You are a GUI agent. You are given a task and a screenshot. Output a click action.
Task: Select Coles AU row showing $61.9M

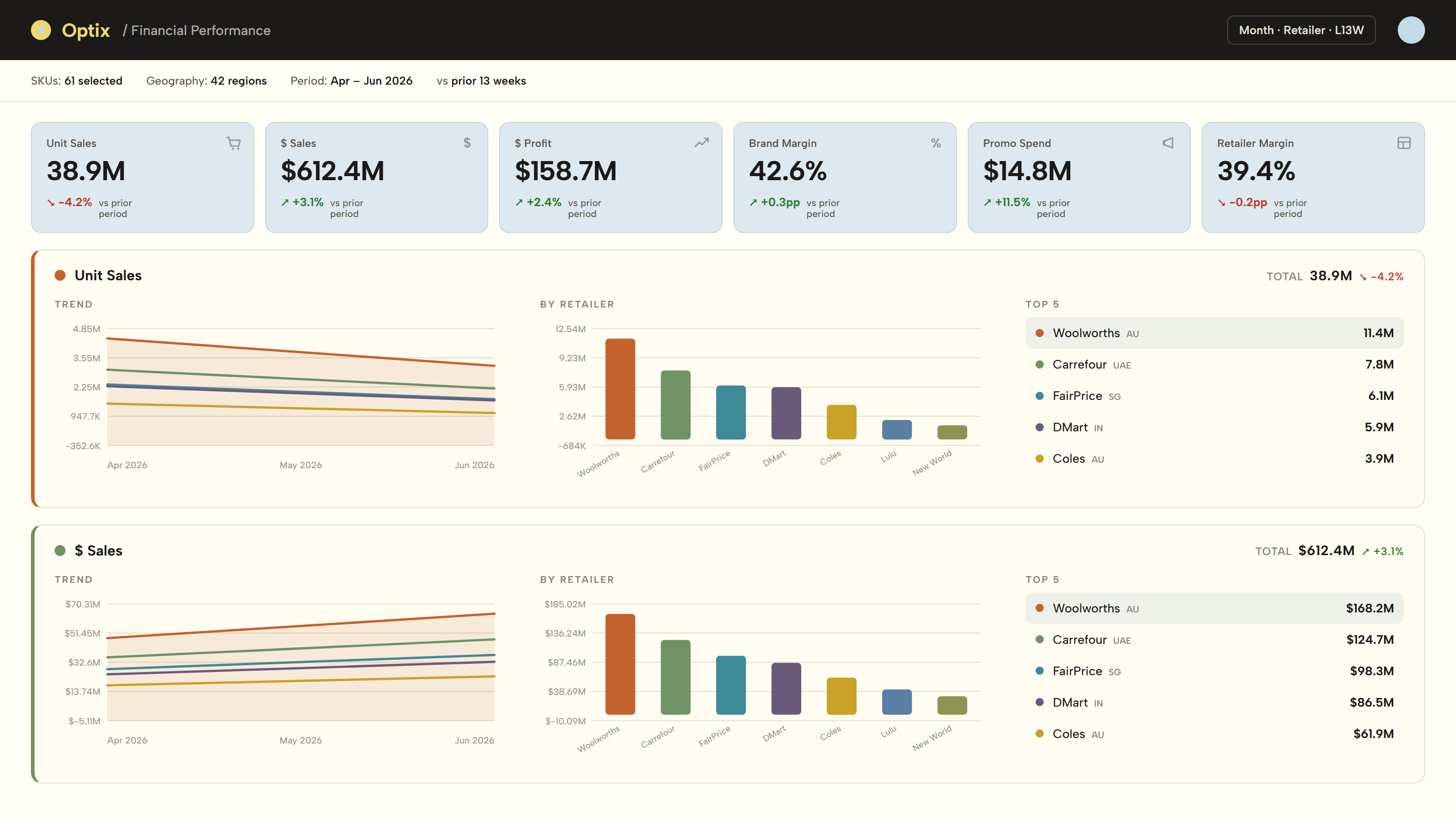click(1214, 733)
